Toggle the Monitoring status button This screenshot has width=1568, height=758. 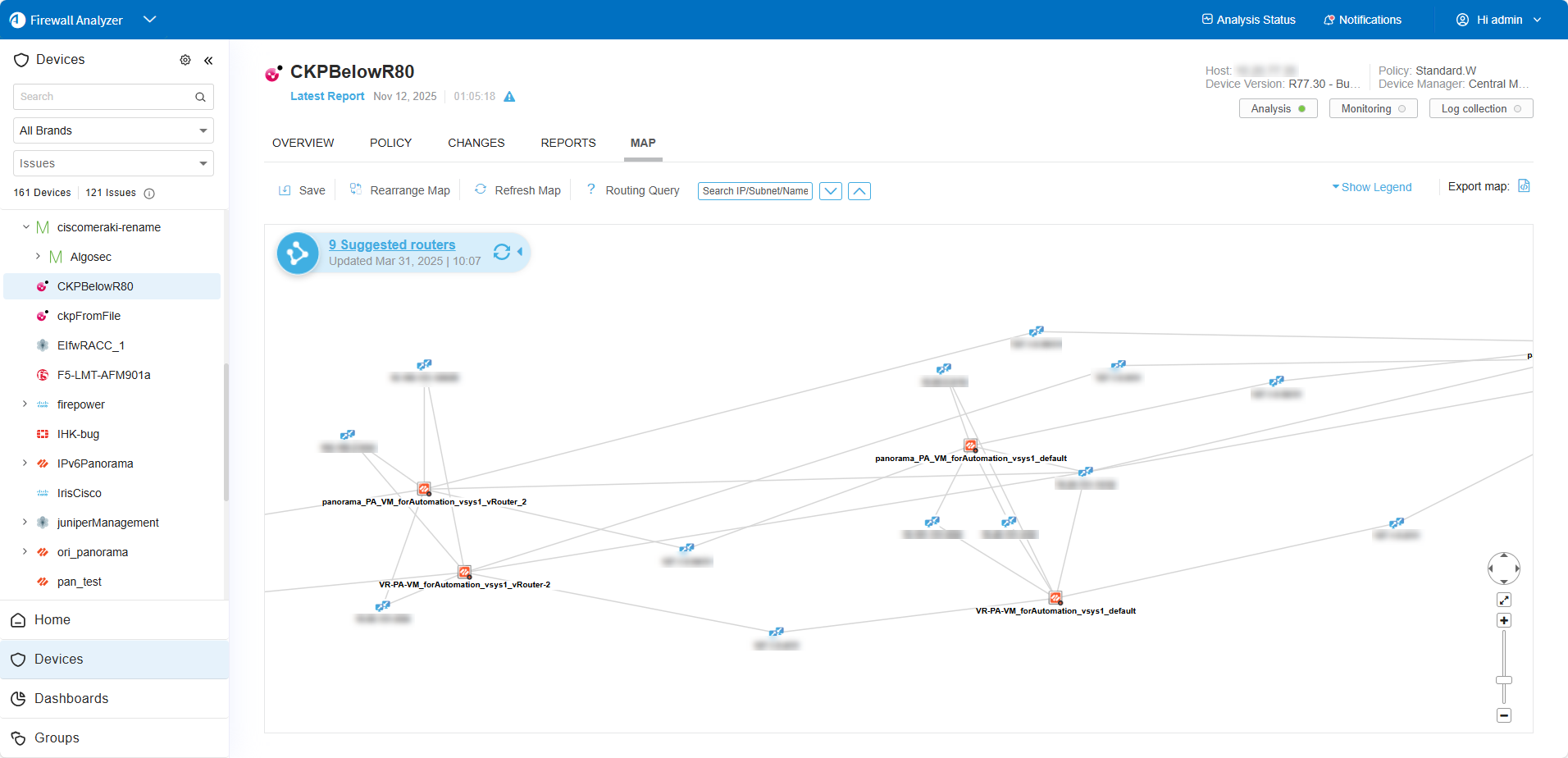pos(1373,109)
